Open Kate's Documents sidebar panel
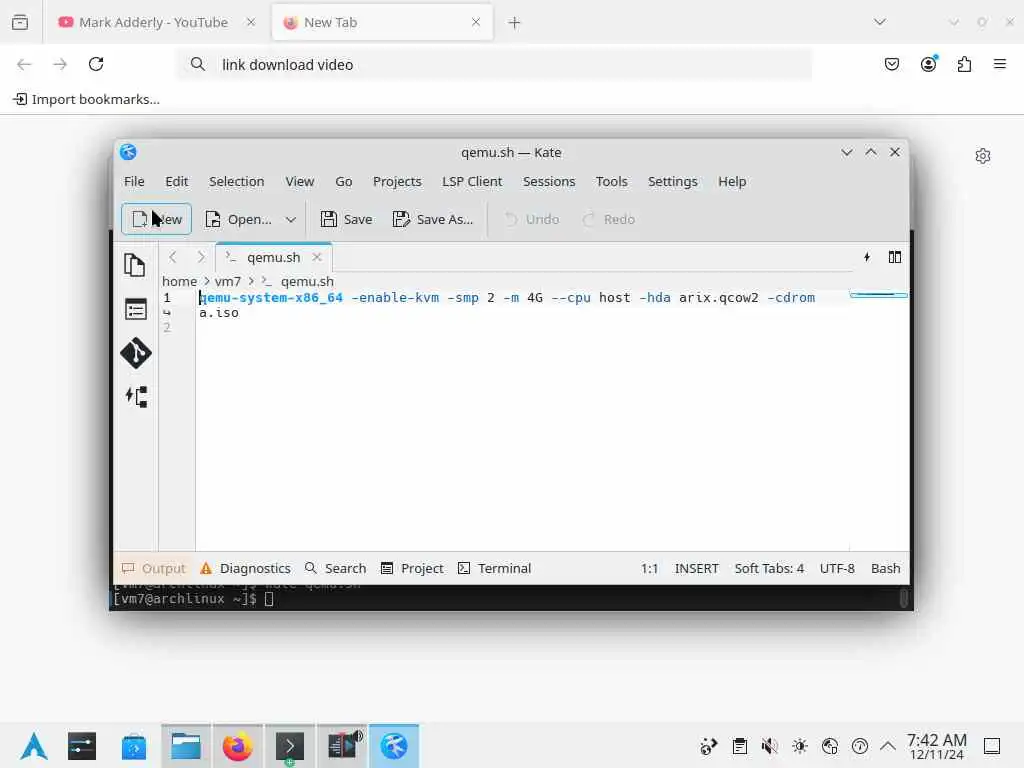This screenshot has height=768, width=1024. [x=135, y=265]
